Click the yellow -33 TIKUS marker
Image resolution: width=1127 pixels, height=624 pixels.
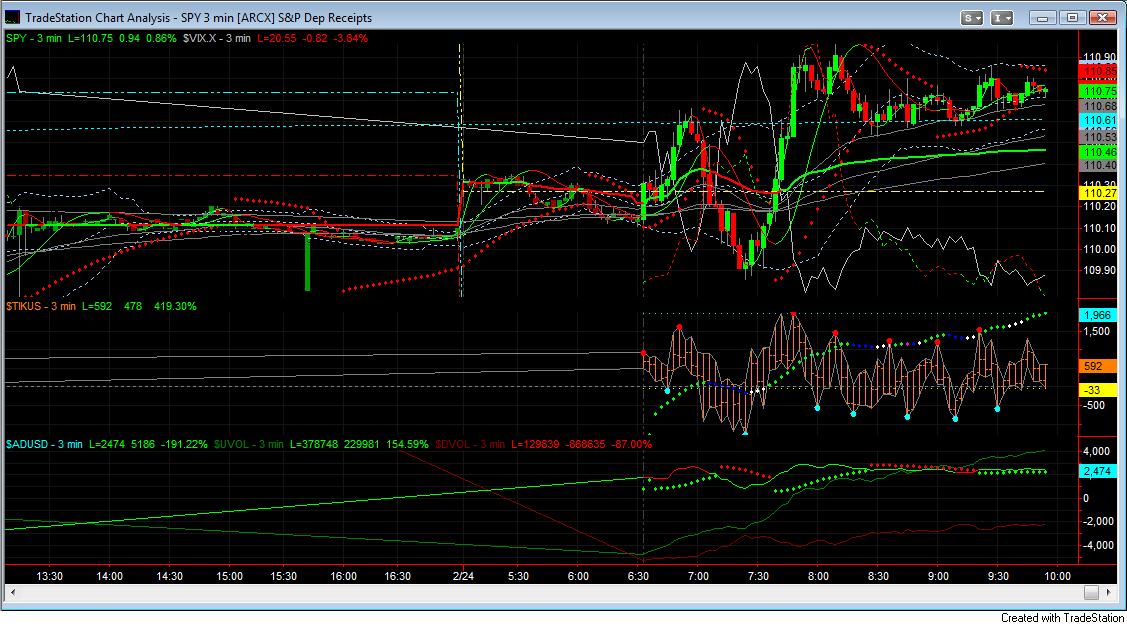(x=1100, y=389)
